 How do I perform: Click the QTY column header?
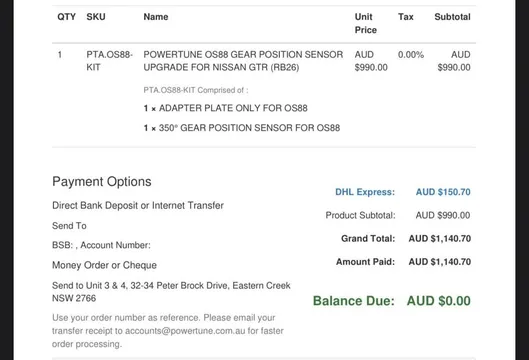[x=66, y=17]
